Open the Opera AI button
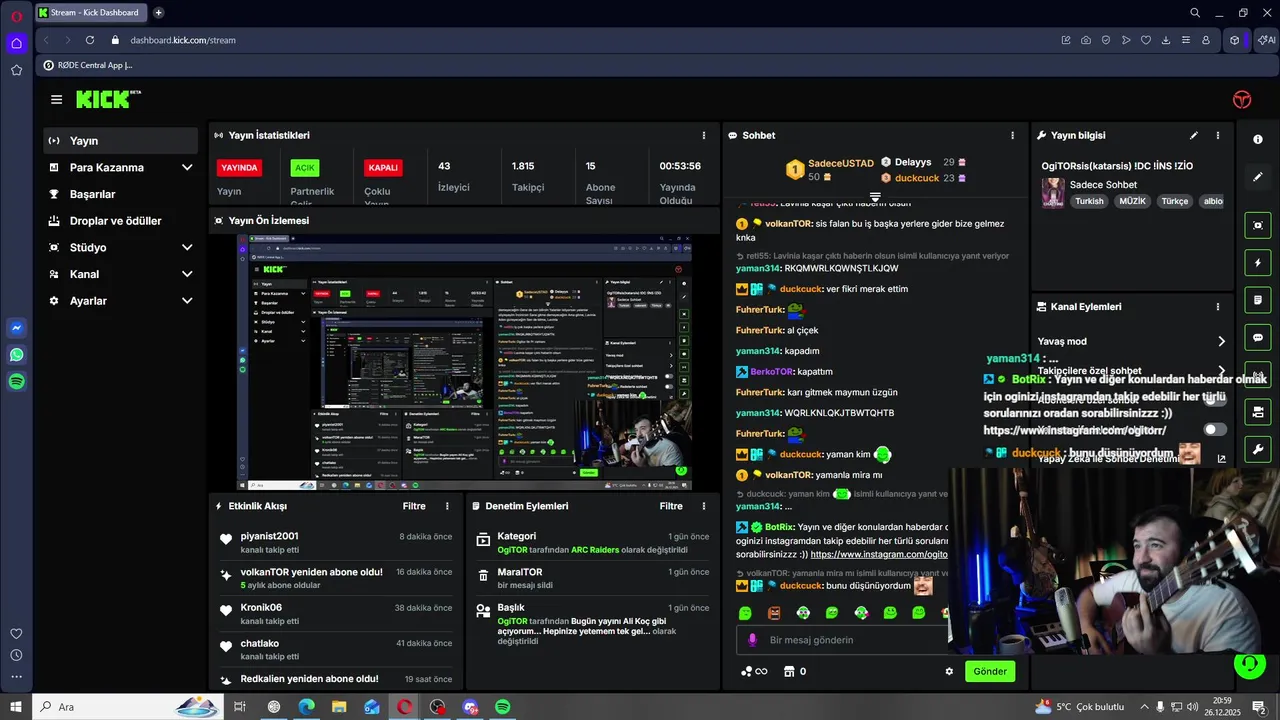The height and width of the screenshot is (720, 1280). (x=1267, y=40)
